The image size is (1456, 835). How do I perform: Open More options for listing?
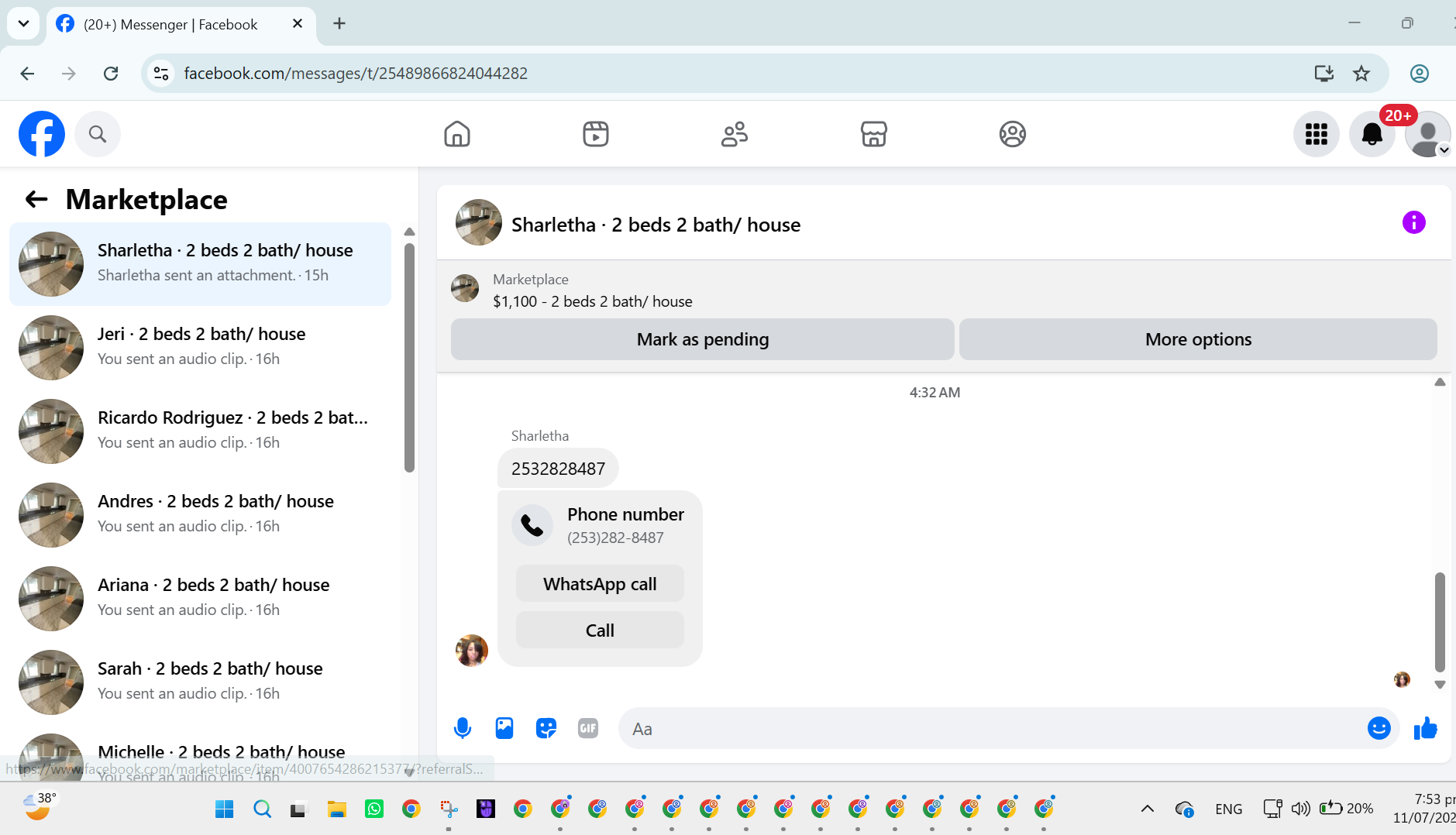(x=1198, y=339)
